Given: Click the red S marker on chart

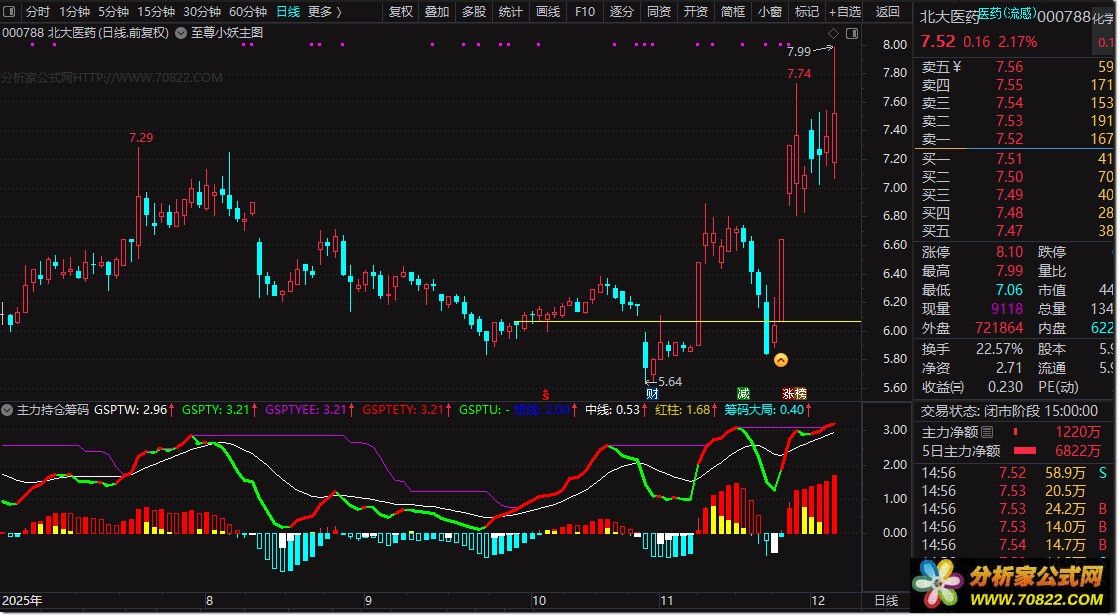Looking at the screenshot, I should (546, 394).
